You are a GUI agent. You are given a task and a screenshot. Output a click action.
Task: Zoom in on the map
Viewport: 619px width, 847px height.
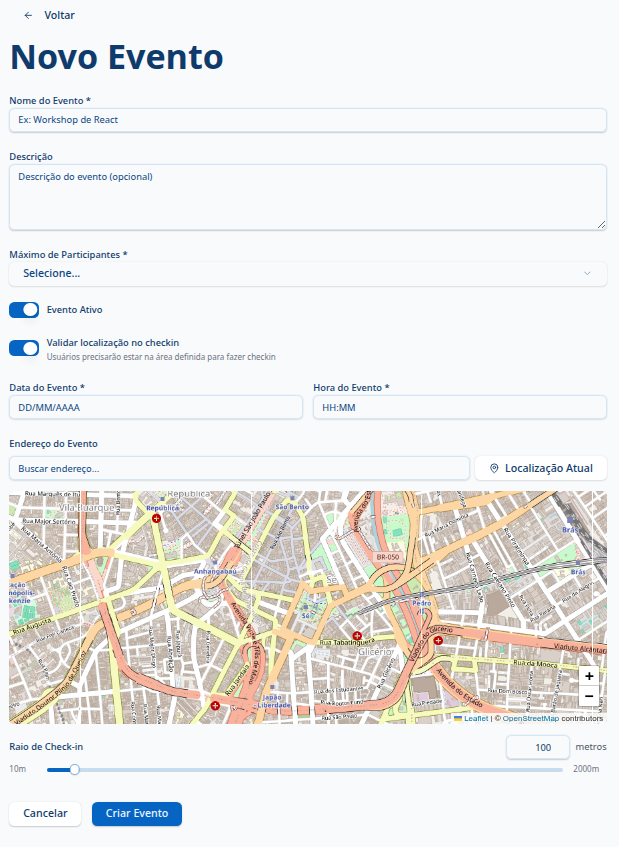[588, 677]
